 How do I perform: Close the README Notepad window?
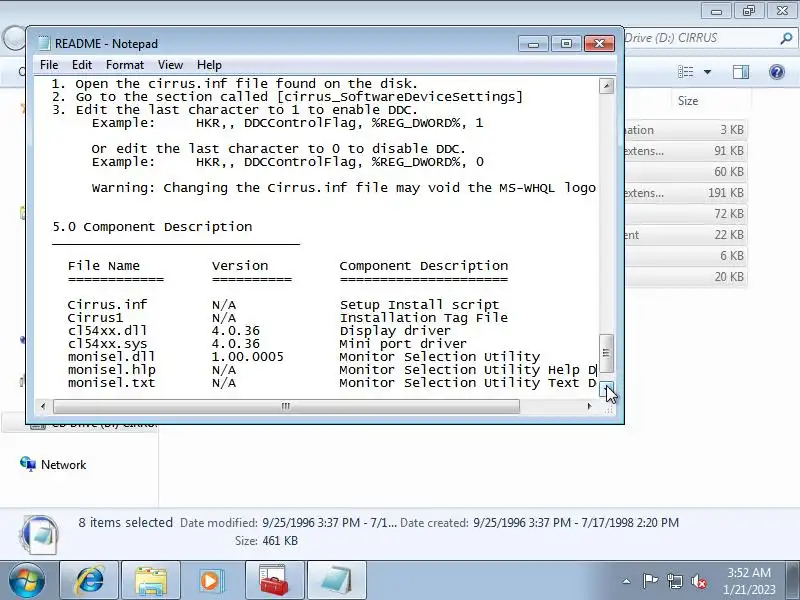tap(599, 44)
